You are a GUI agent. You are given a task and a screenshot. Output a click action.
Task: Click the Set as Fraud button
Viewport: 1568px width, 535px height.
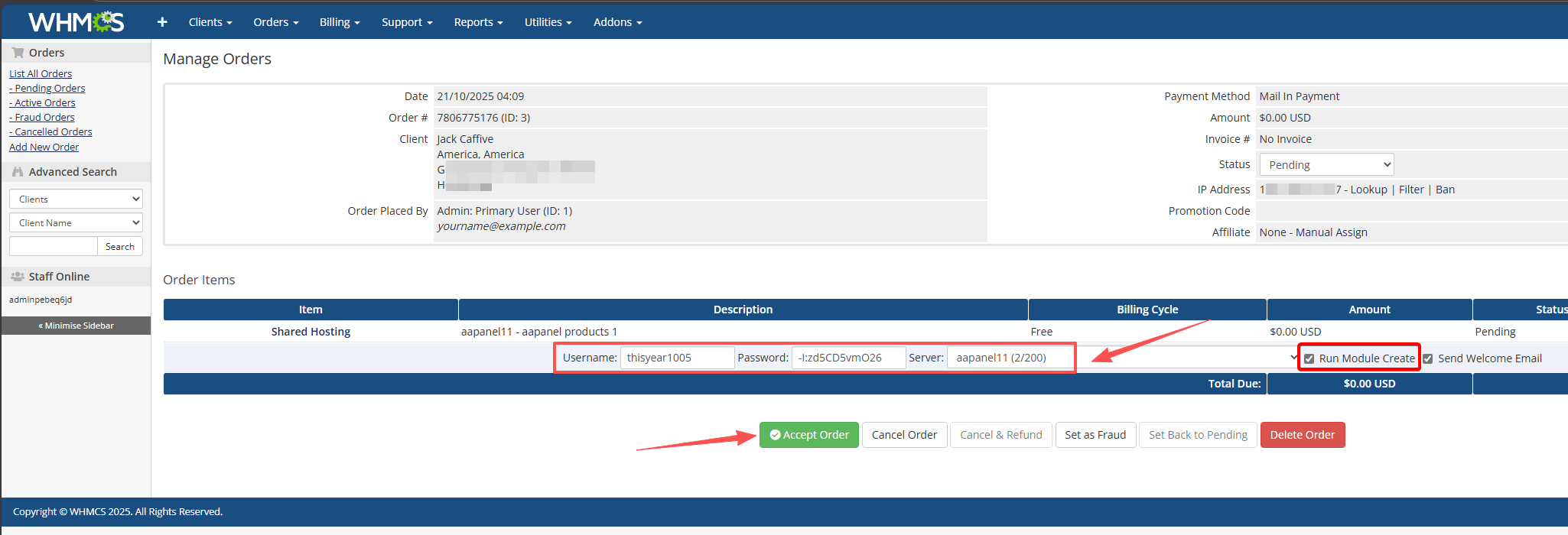point(1095,435)
